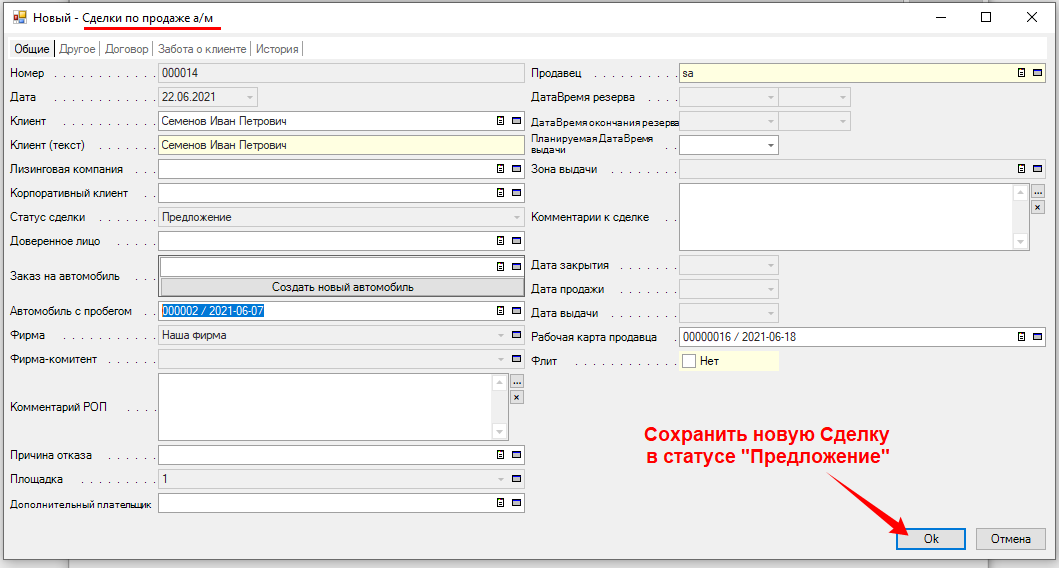The height and width of the screenshot is (568, 1059).
Task: Toggle the Флит checkbox
Action: [689, 361]
